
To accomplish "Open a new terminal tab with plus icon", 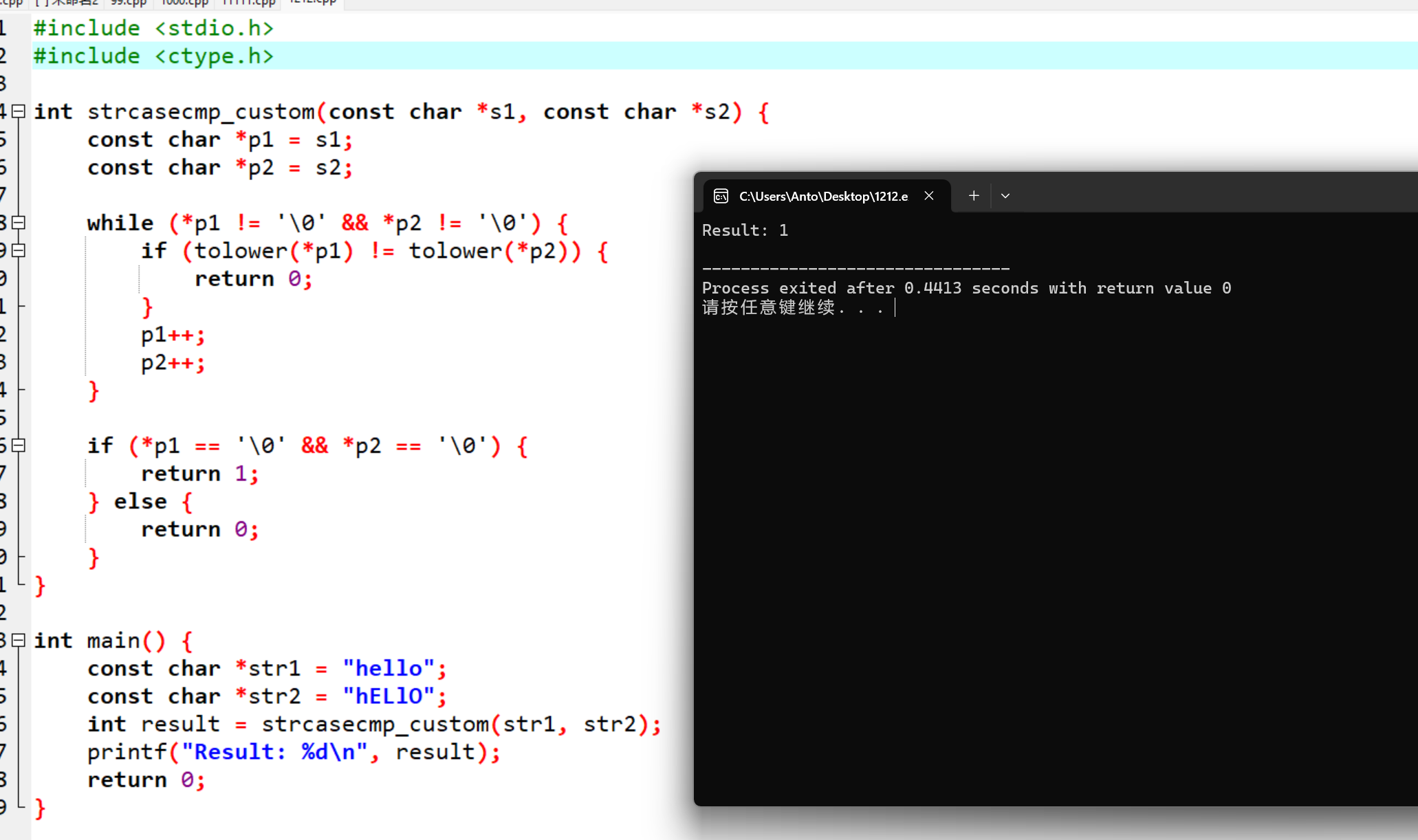I will pos(974,196).
